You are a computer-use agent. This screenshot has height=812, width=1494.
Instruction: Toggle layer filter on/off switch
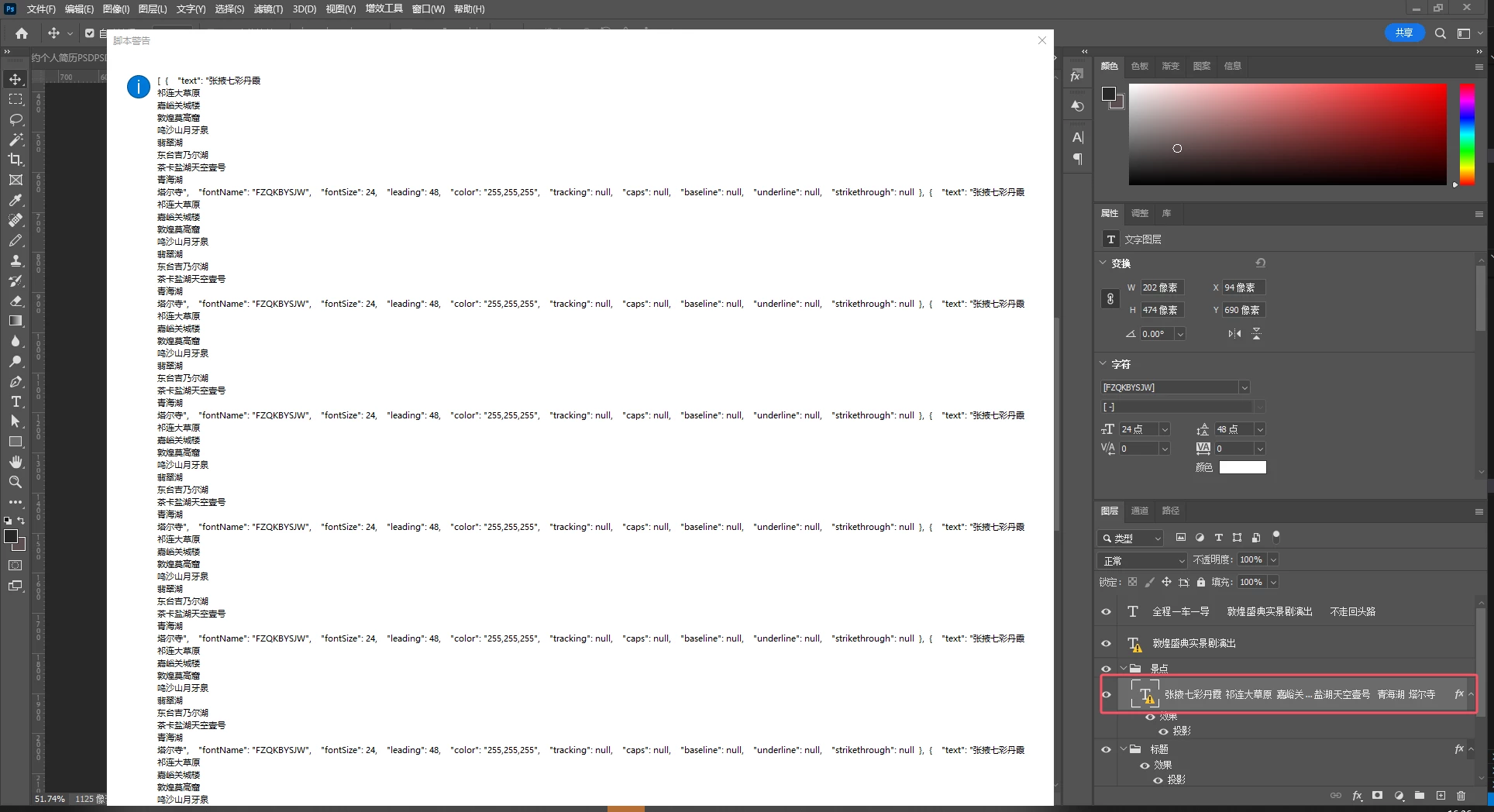pos(1276,536)
